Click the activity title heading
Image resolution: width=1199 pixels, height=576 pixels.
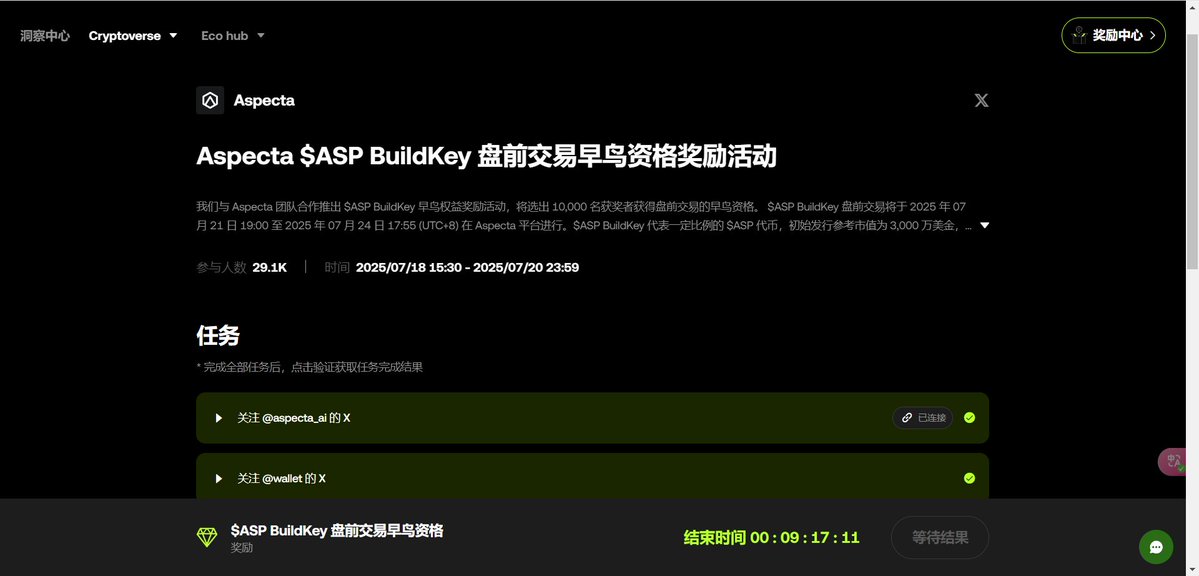486,156
